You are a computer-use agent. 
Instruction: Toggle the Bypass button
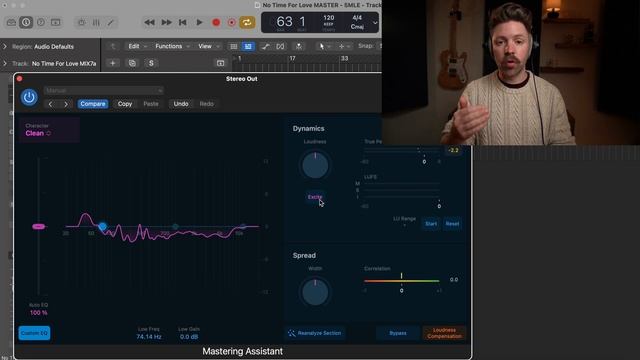398,333
